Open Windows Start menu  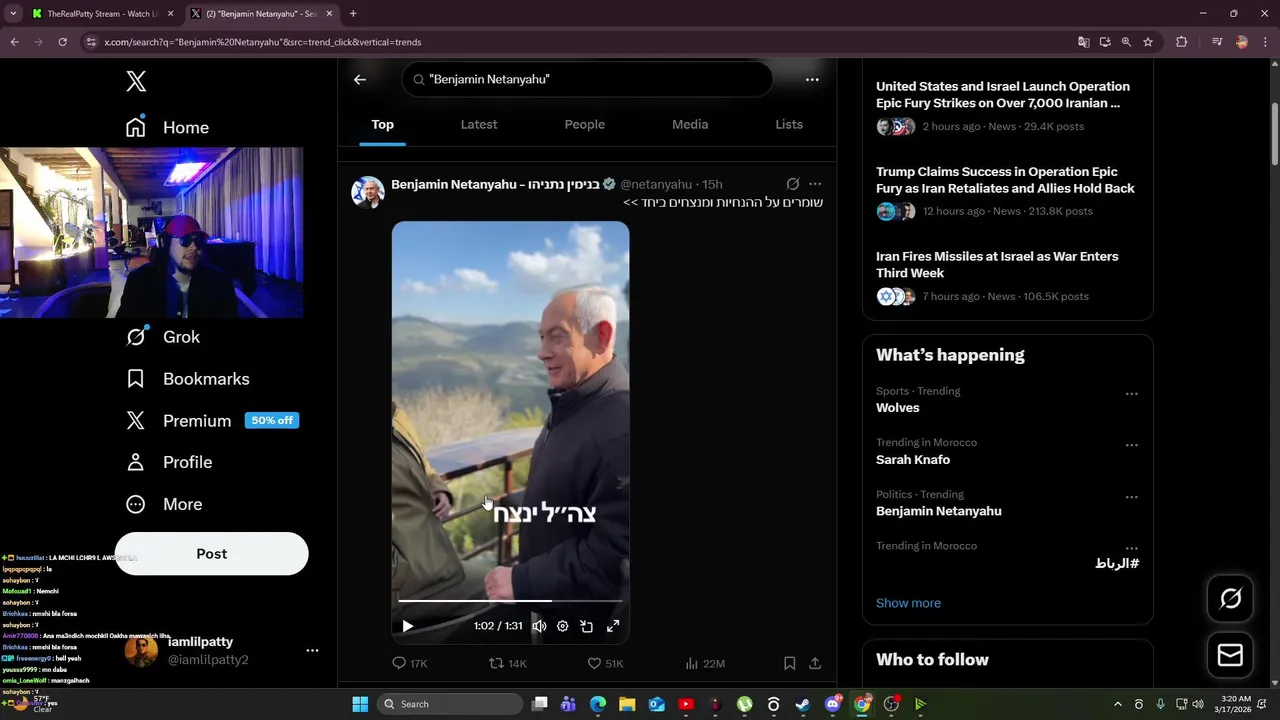click(360, 704)
